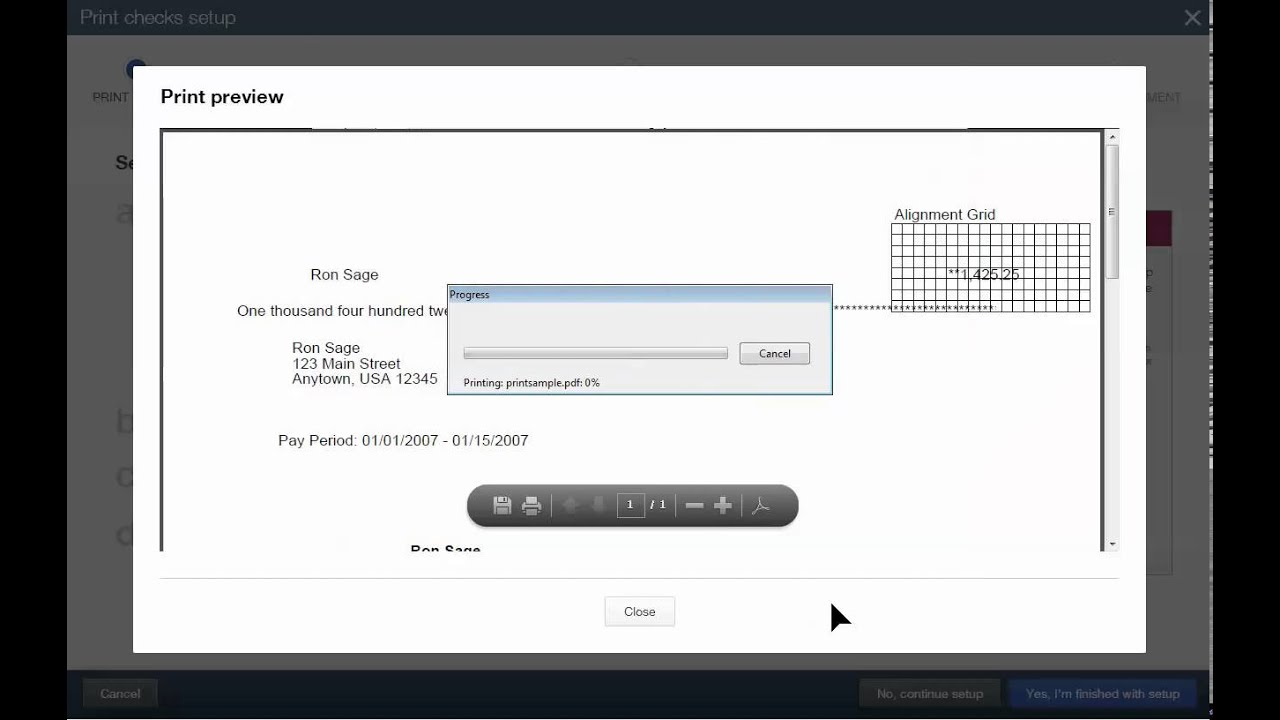Zoom out with the minus icon

pyautogui.click(x=694, y=505)
